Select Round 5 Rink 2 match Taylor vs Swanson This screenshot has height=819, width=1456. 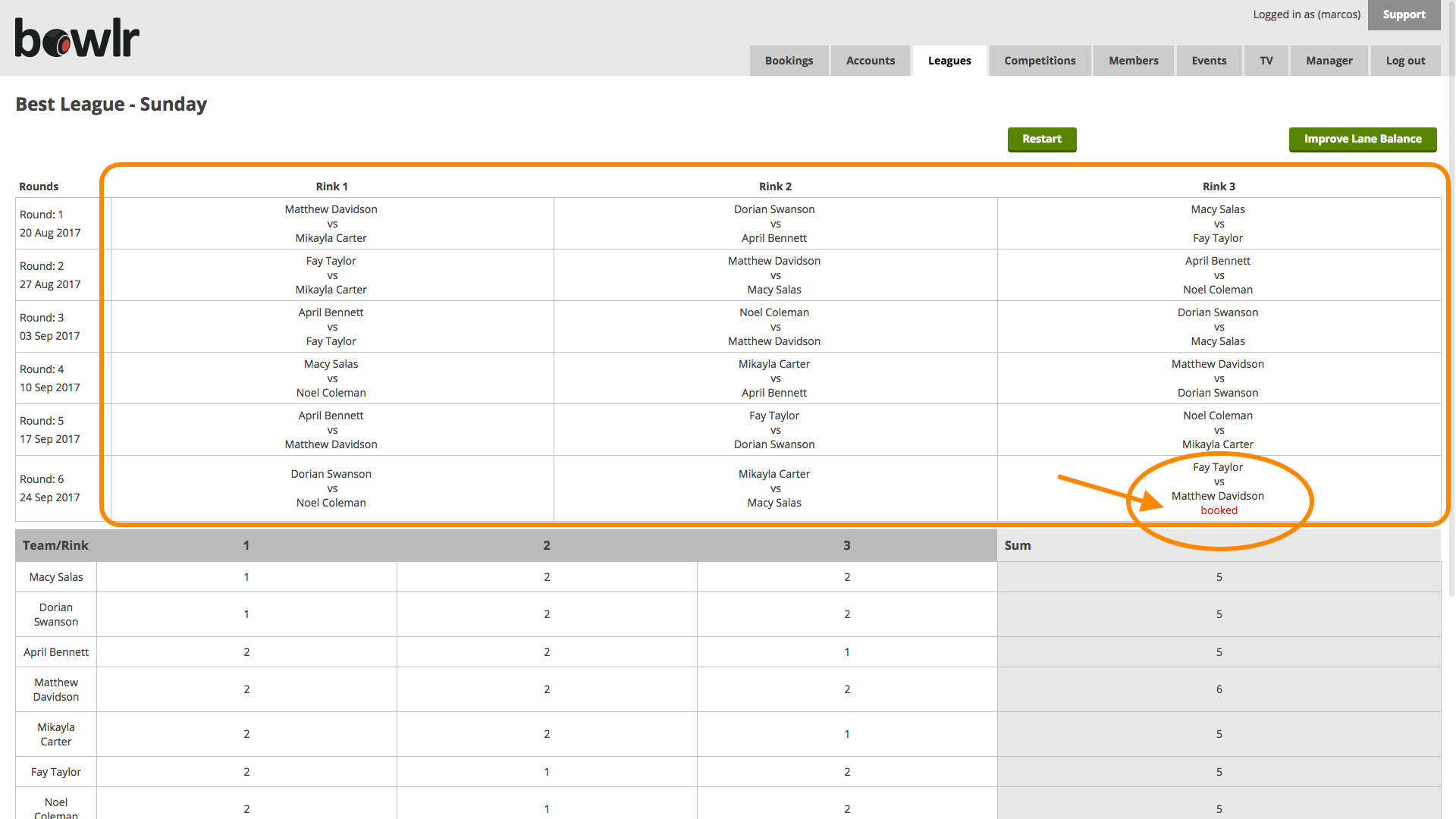point(775,430)
